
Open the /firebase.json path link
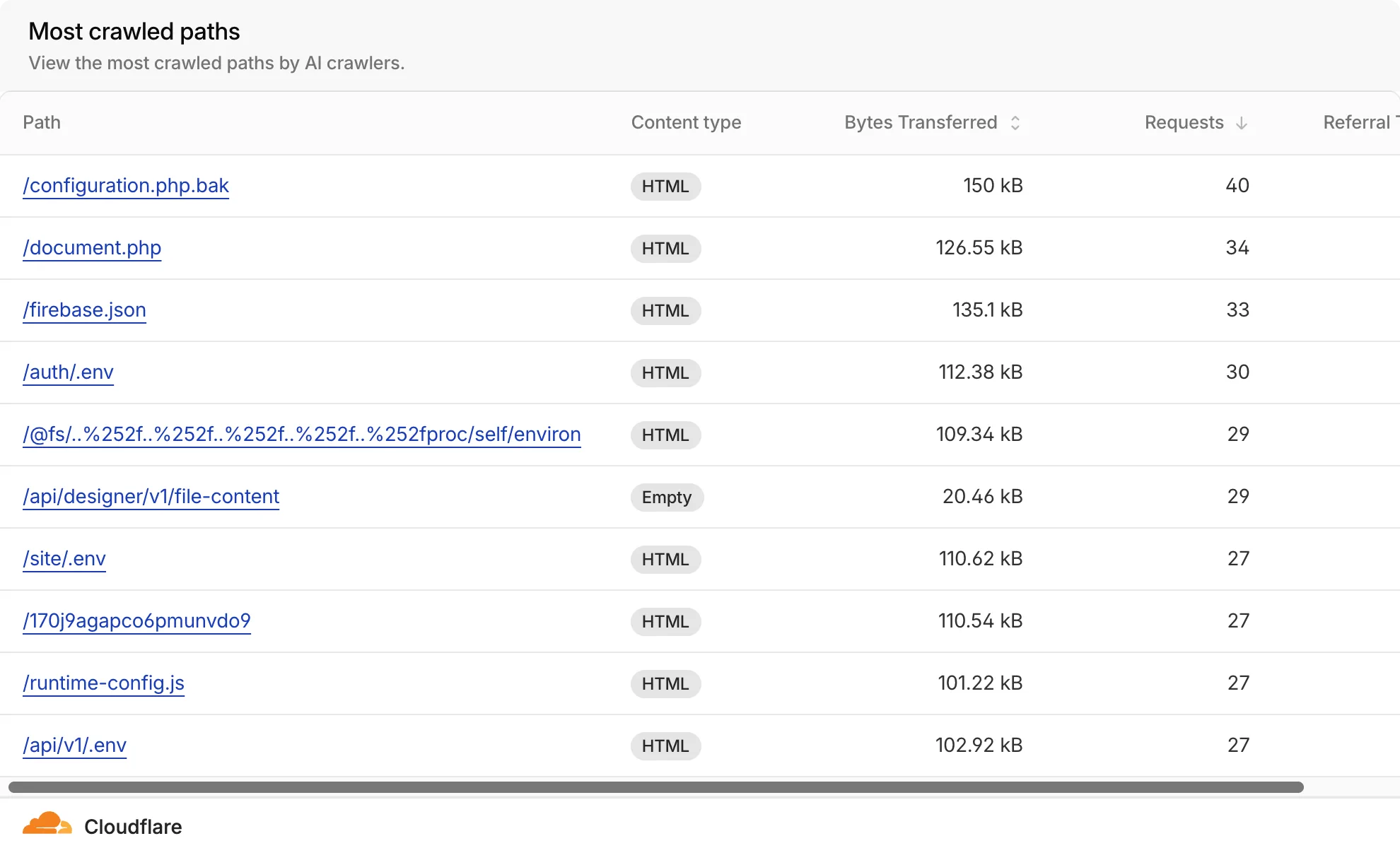coord(84,310)
